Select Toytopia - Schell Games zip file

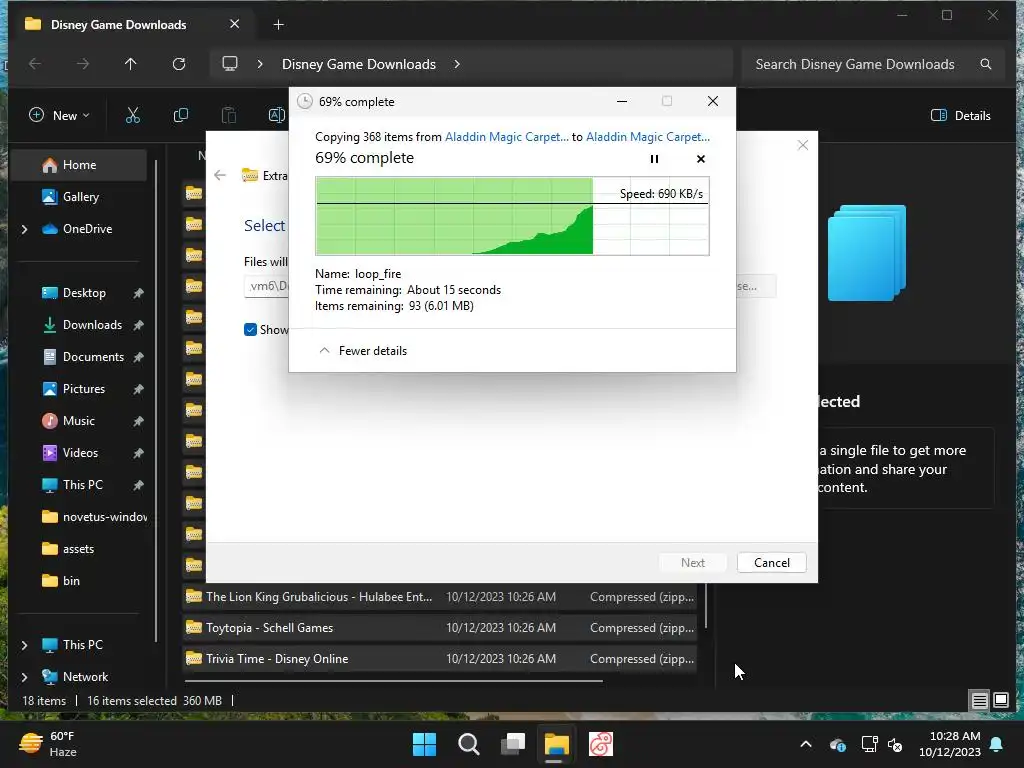point(440,628)
